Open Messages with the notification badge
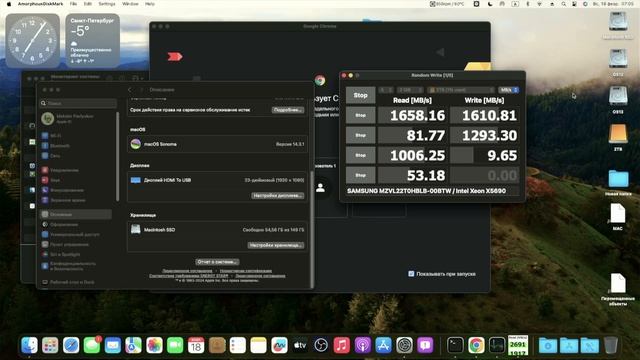This screenshot has width=640, height=360. [92, 345]
